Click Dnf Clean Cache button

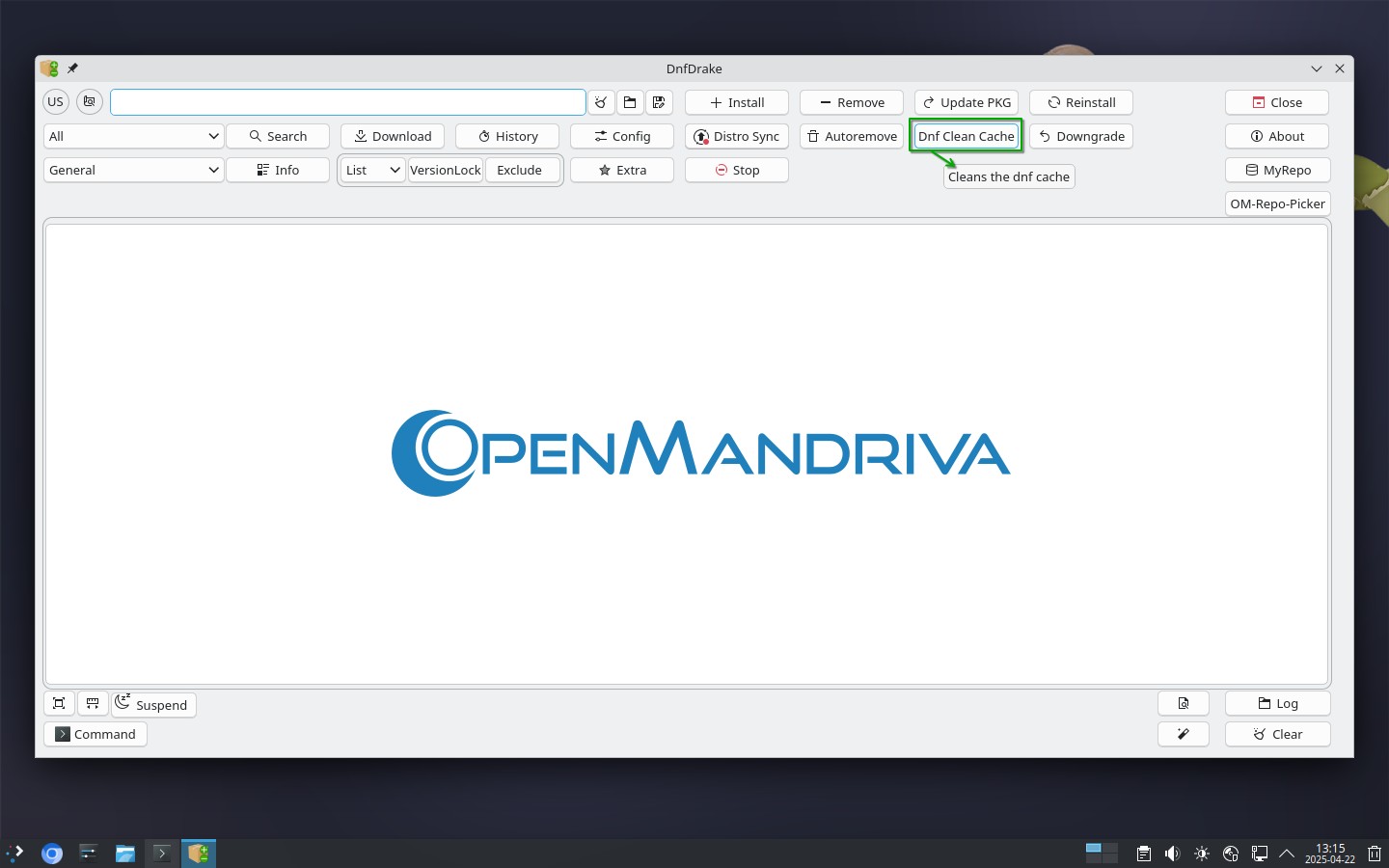pyautogui.click(x=967, y=136)
